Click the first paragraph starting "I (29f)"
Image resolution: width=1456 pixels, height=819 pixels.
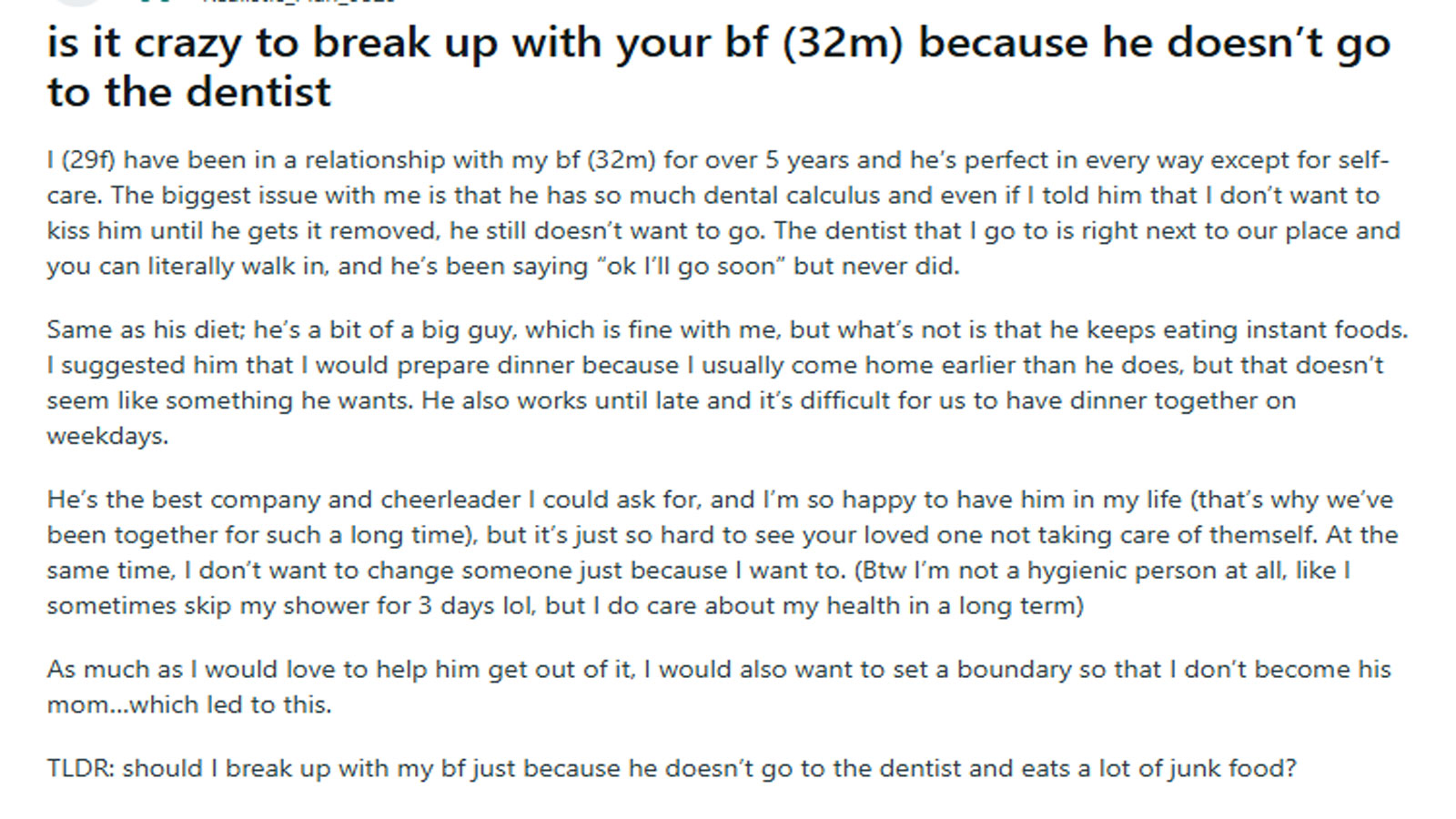coord(718,213)
